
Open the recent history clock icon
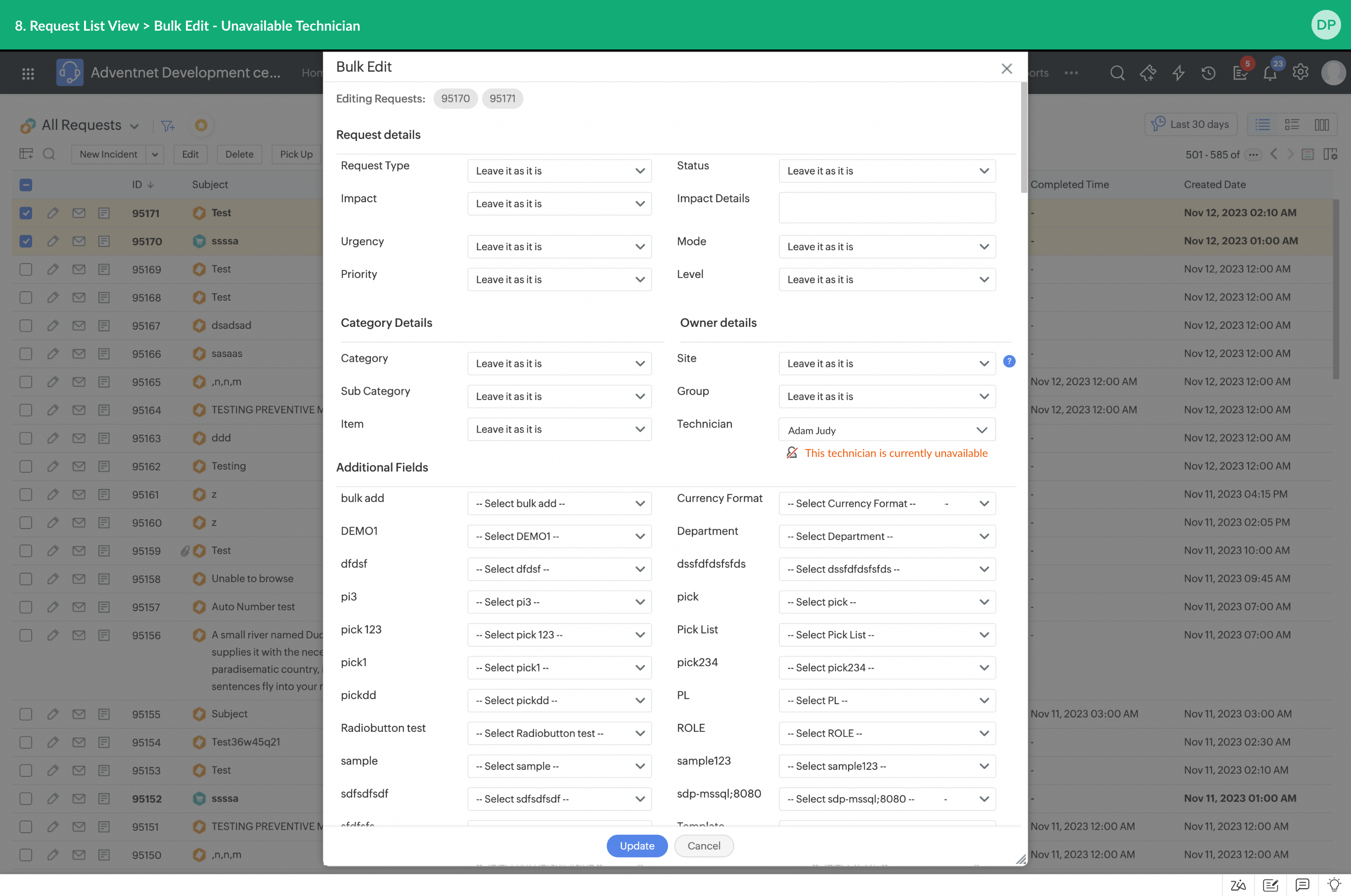point(1208,73)
